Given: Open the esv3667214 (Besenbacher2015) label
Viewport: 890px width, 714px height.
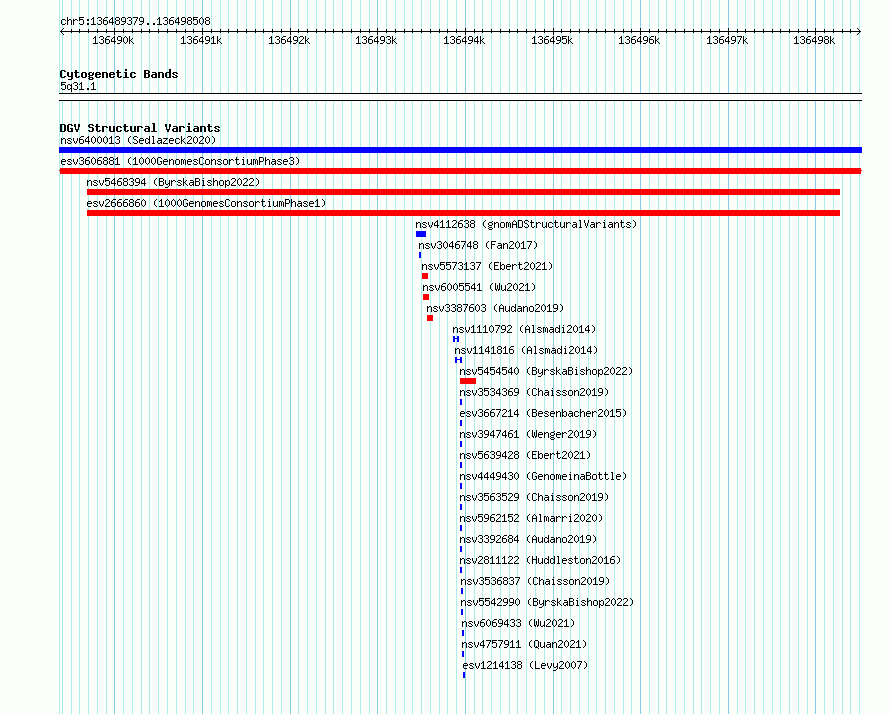Looking at the screenshot, I should [543, 413].
